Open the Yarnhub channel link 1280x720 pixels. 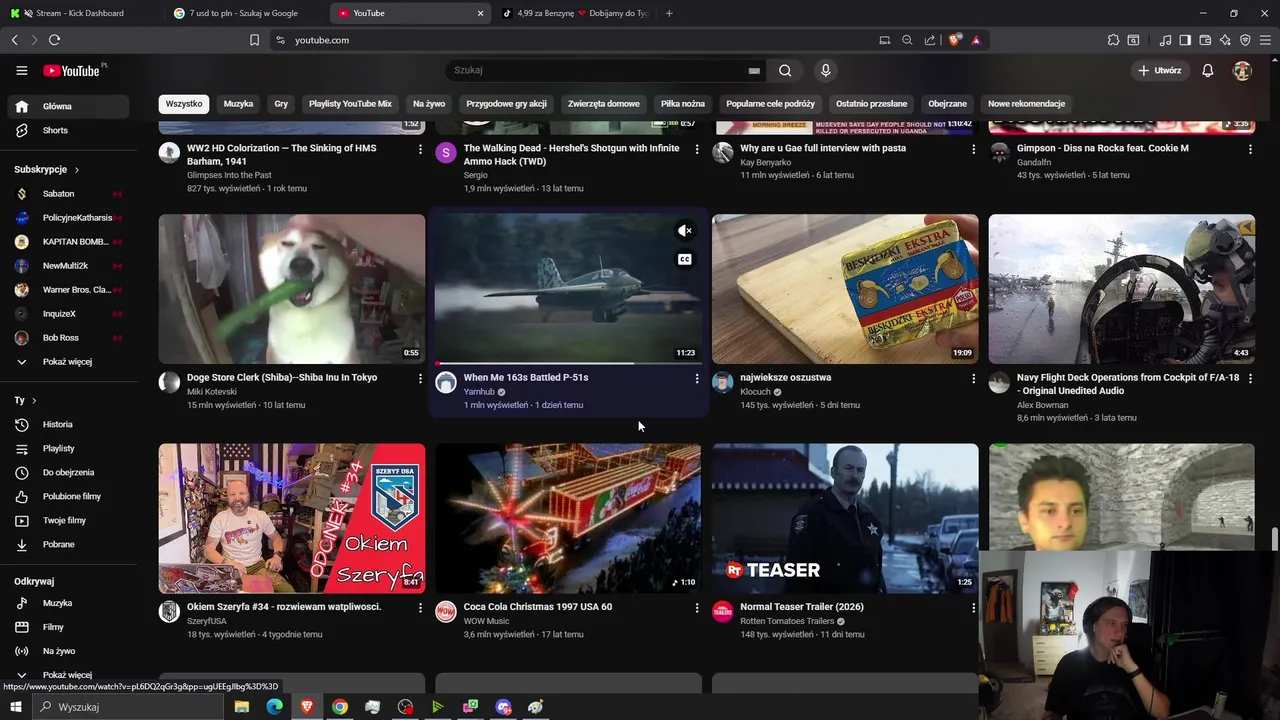click(x=479, y=392)
